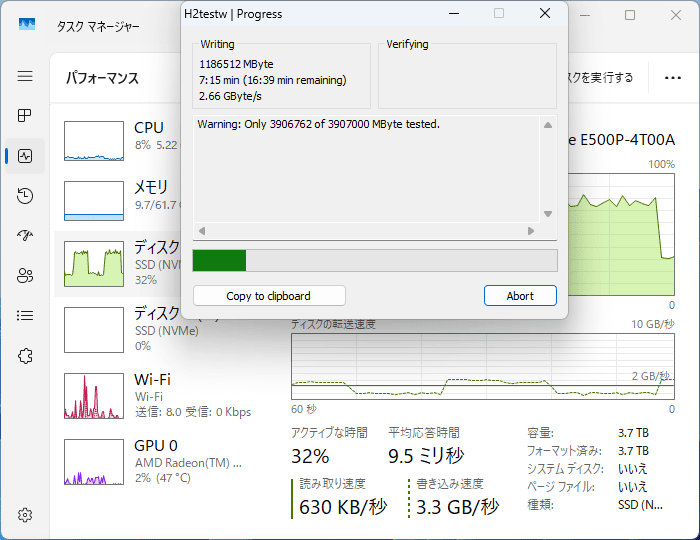Open the three-dot more options menu
Image resolution: width=700 pixels, height=540 pixels.
(x=665, y=77)
